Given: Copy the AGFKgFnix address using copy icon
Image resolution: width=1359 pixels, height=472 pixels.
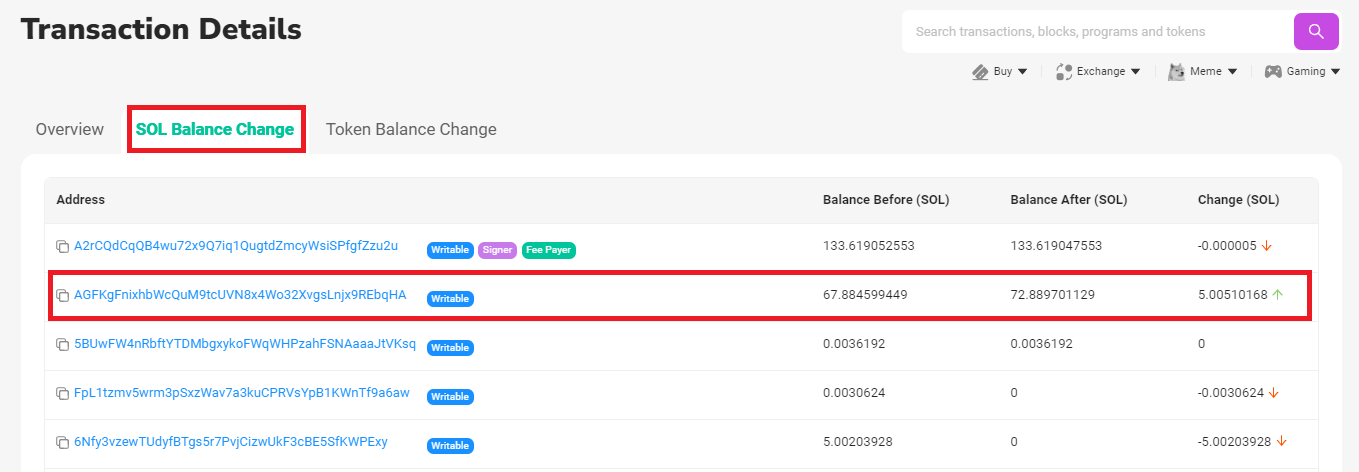Looking at the screenshot, I should tap(62, 296).
